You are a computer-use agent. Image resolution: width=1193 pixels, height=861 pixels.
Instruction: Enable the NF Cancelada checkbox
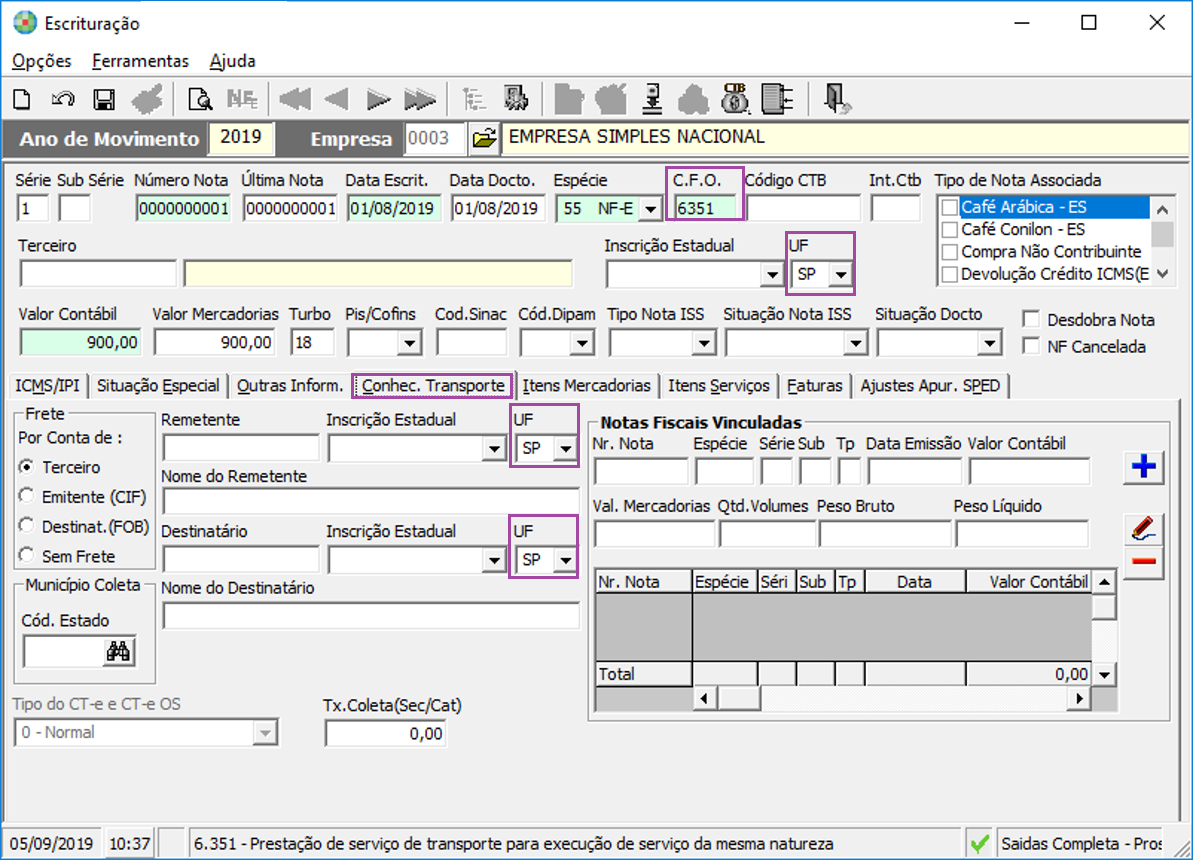point(1031,346)
